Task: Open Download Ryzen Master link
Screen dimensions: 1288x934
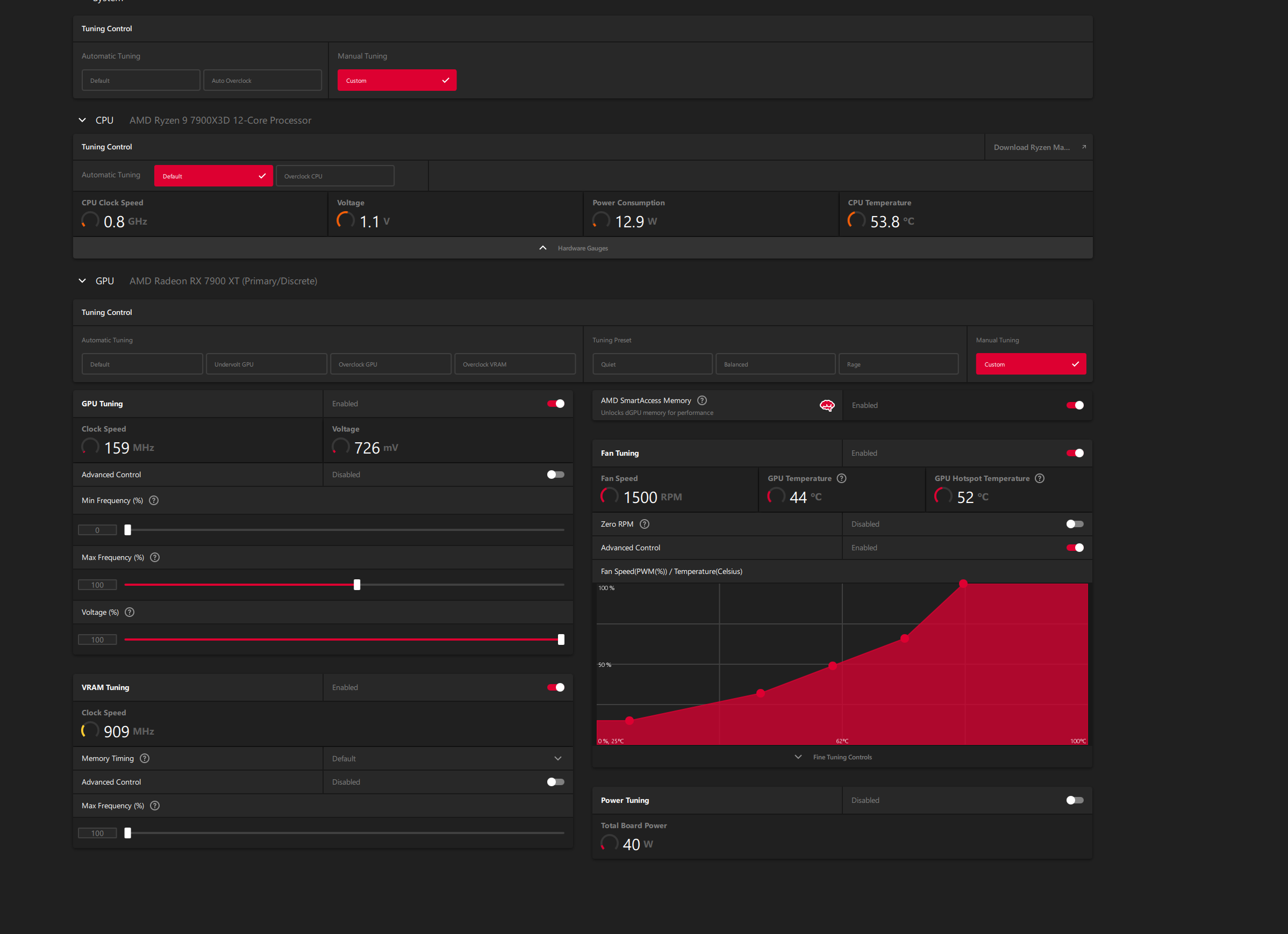Action: 1038,147
